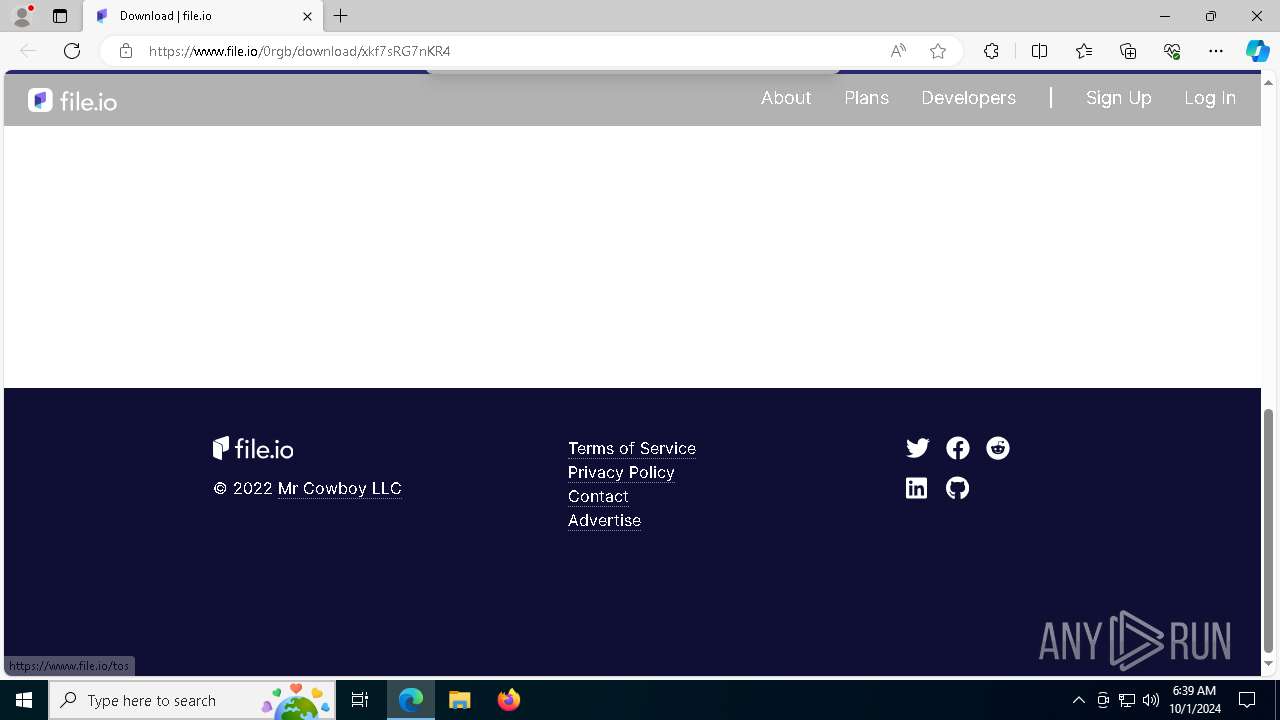Open the GitHub social icon in footer
This screenshot has width=1280, height=720.
coord(958,488)
